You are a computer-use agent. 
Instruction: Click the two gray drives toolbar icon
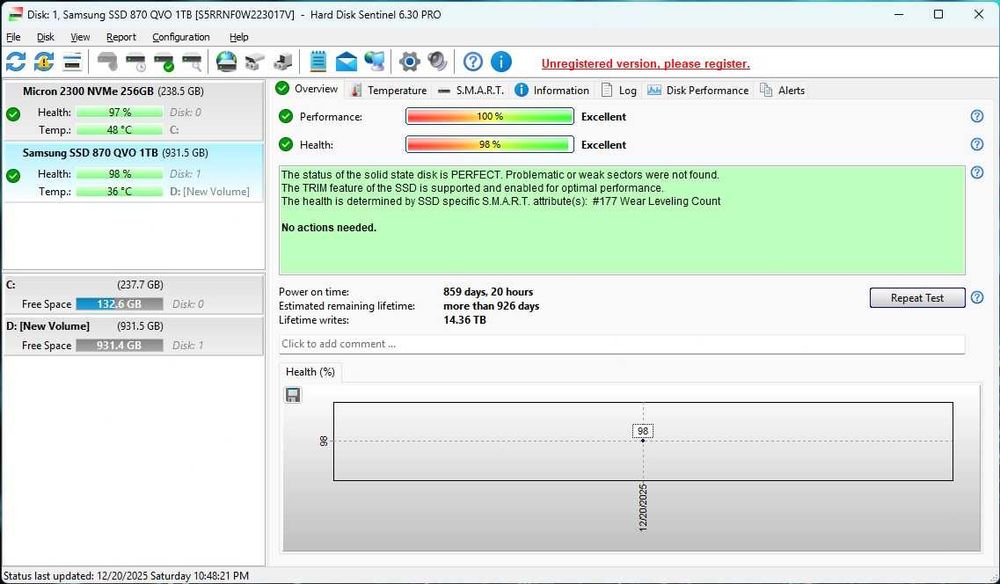pos(254,62)
